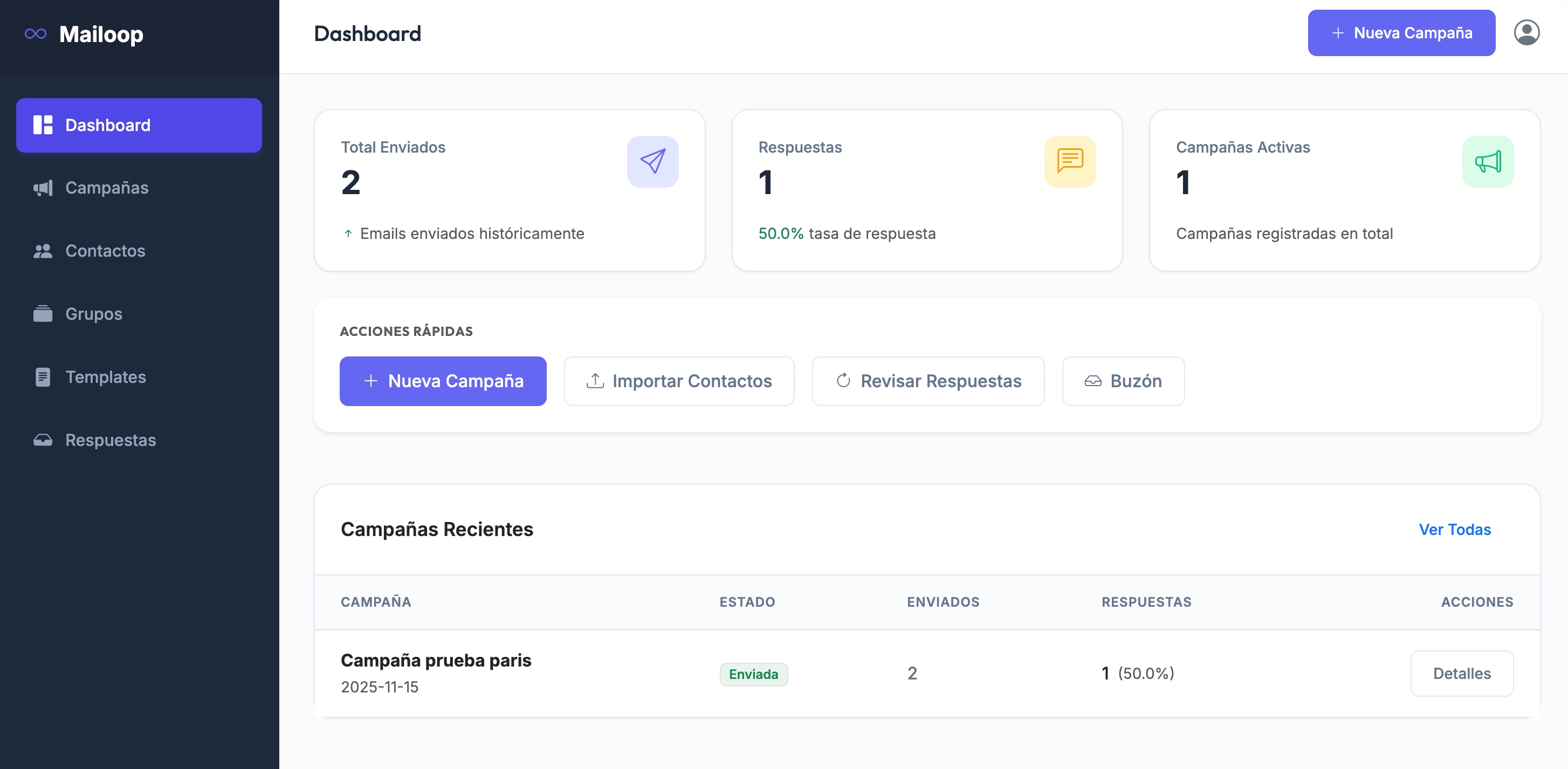The image size is (1568, 769).
Task: Select the Dashboard sidebar menu item
Action: tap(139, 126)
